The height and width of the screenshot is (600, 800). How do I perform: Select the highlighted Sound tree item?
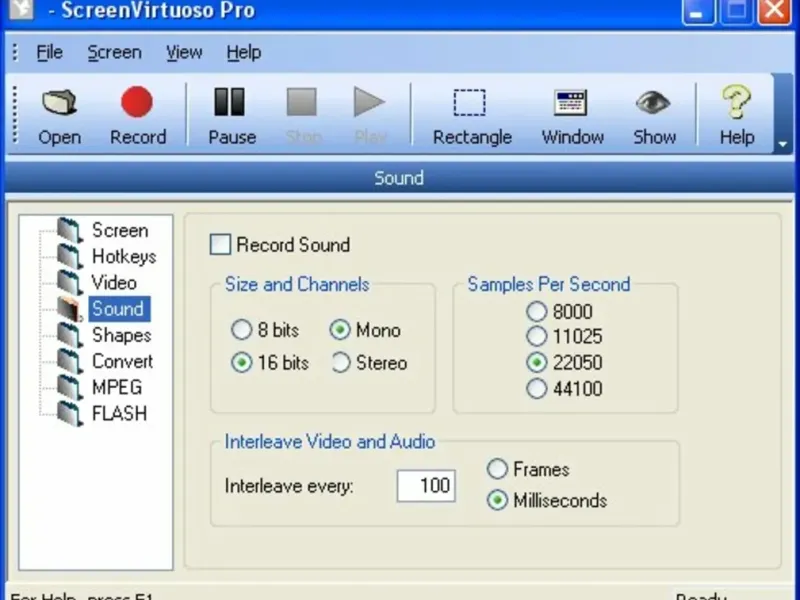[119, 309]
